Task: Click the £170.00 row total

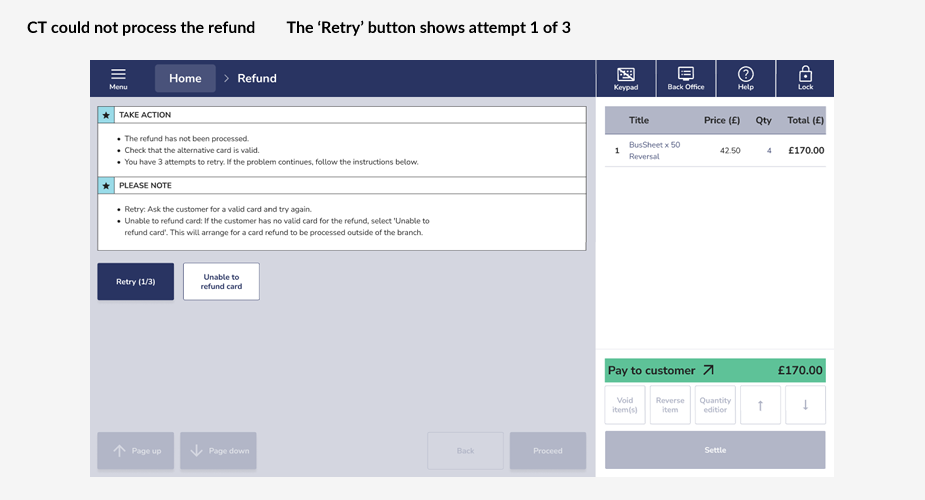Action: pyautogui.click(x=806, y=150)
